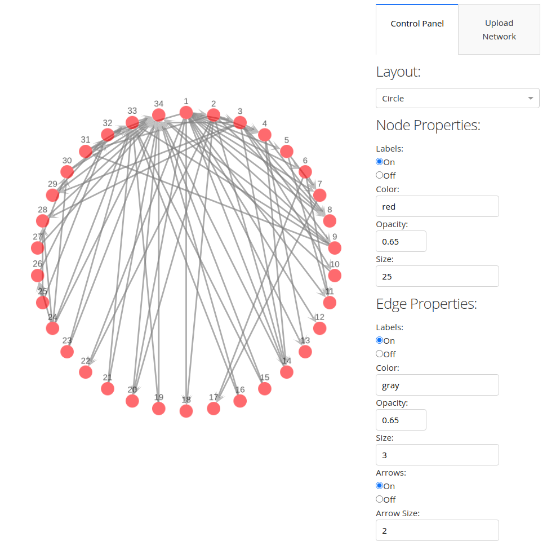Select network node 14
The width and height of the screenshot is (547, 550).
(287, 372)
